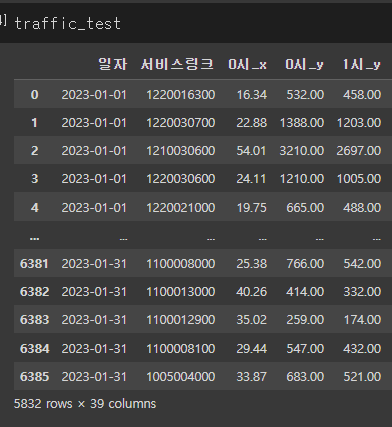This screenshot has width=392, height=427.
Task: Click row index 0
Action: pyautogui.click(x=34, y=95)
